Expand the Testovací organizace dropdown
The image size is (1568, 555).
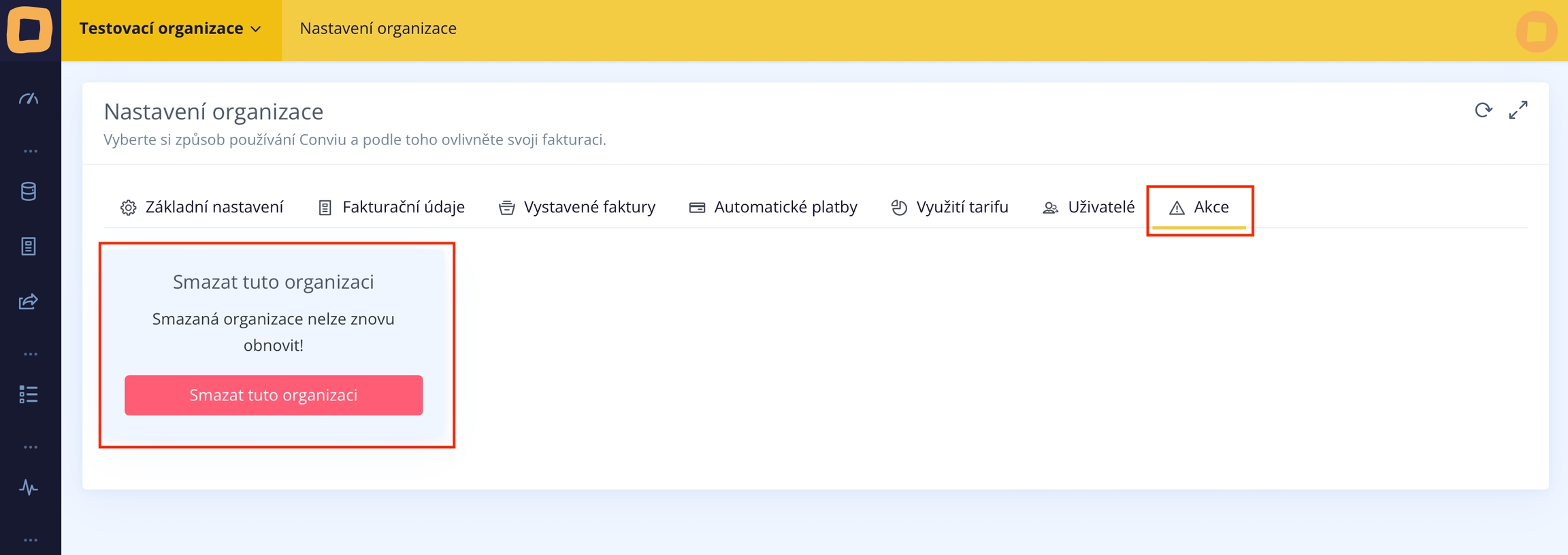[171, 29]
